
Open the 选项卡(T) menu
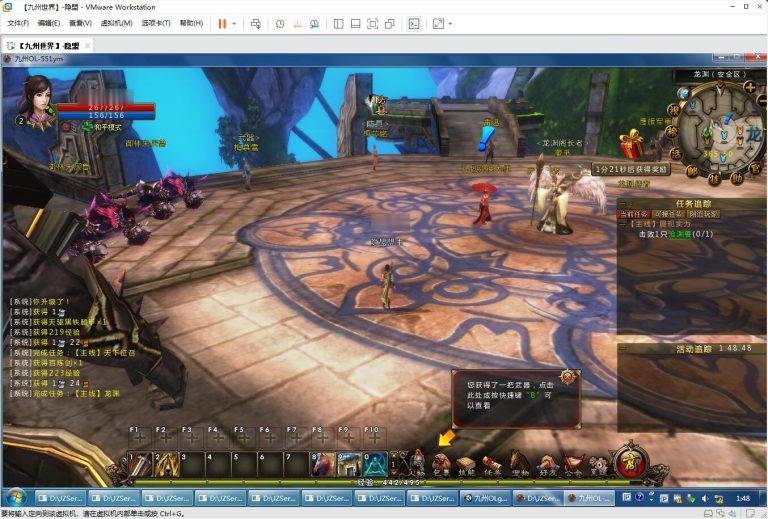(x=156, y=23)
